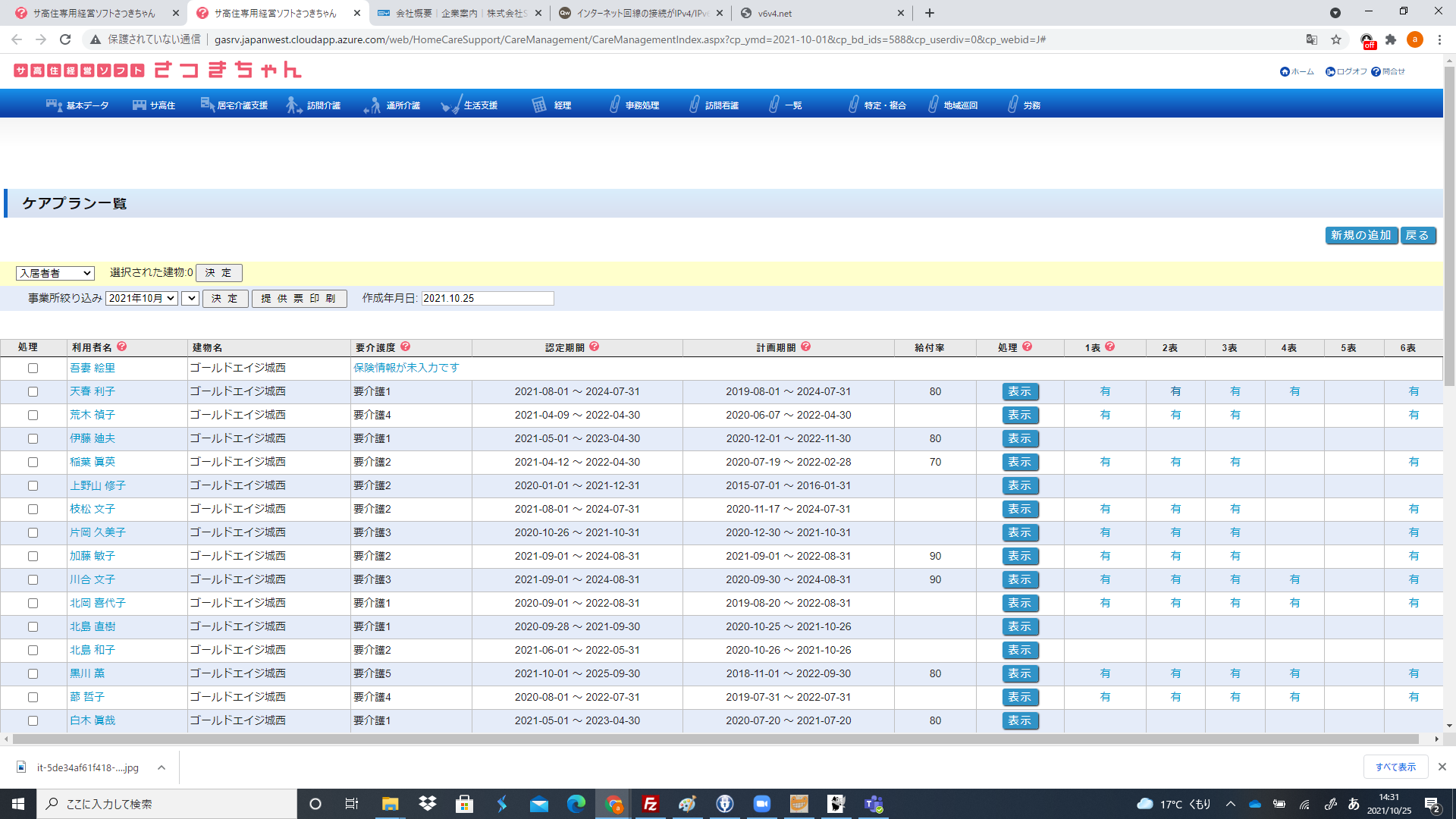Select the checkbox for 黒川 薫

33,673
